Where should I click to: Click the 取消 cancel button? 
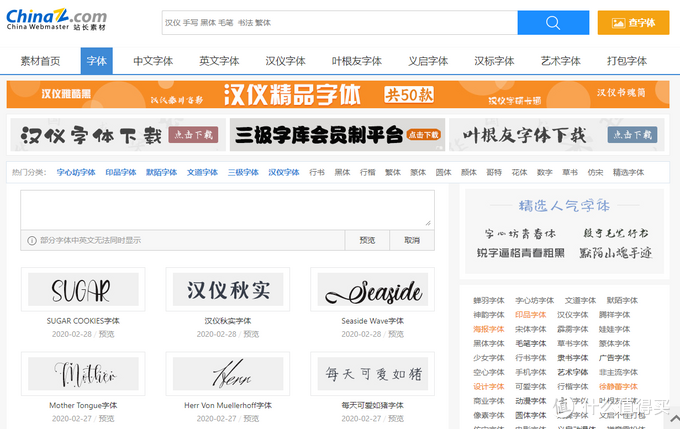point(412,240)
